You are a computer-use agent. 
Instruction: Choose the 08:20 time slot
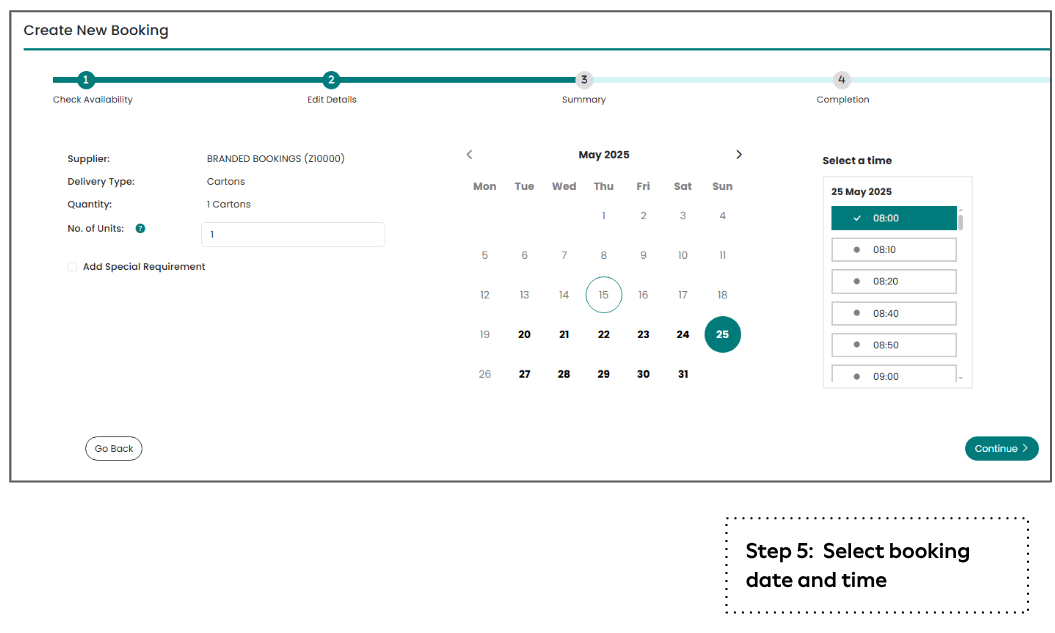click(x=894, y=282)
